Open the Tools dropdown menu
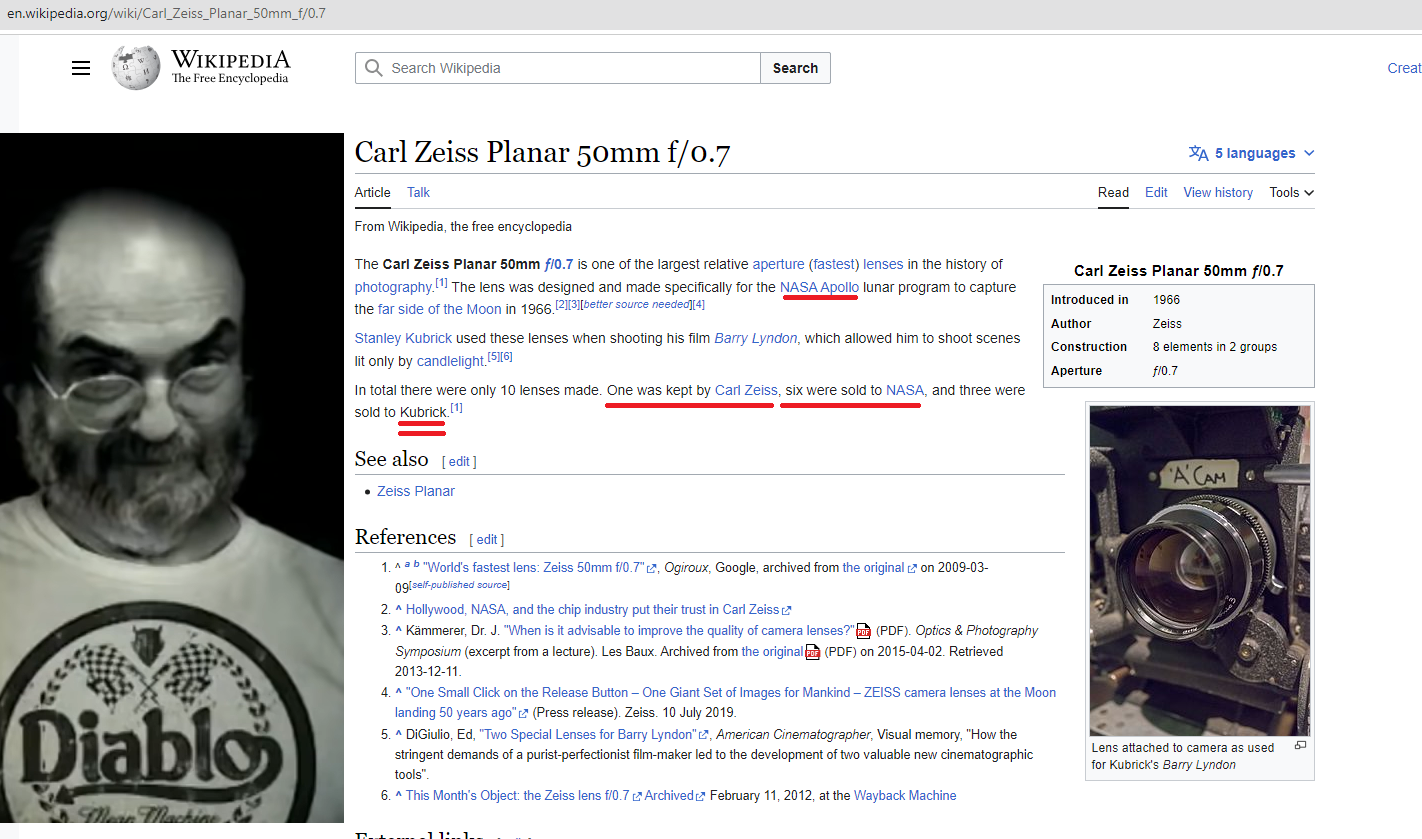 pos(1292,192)
